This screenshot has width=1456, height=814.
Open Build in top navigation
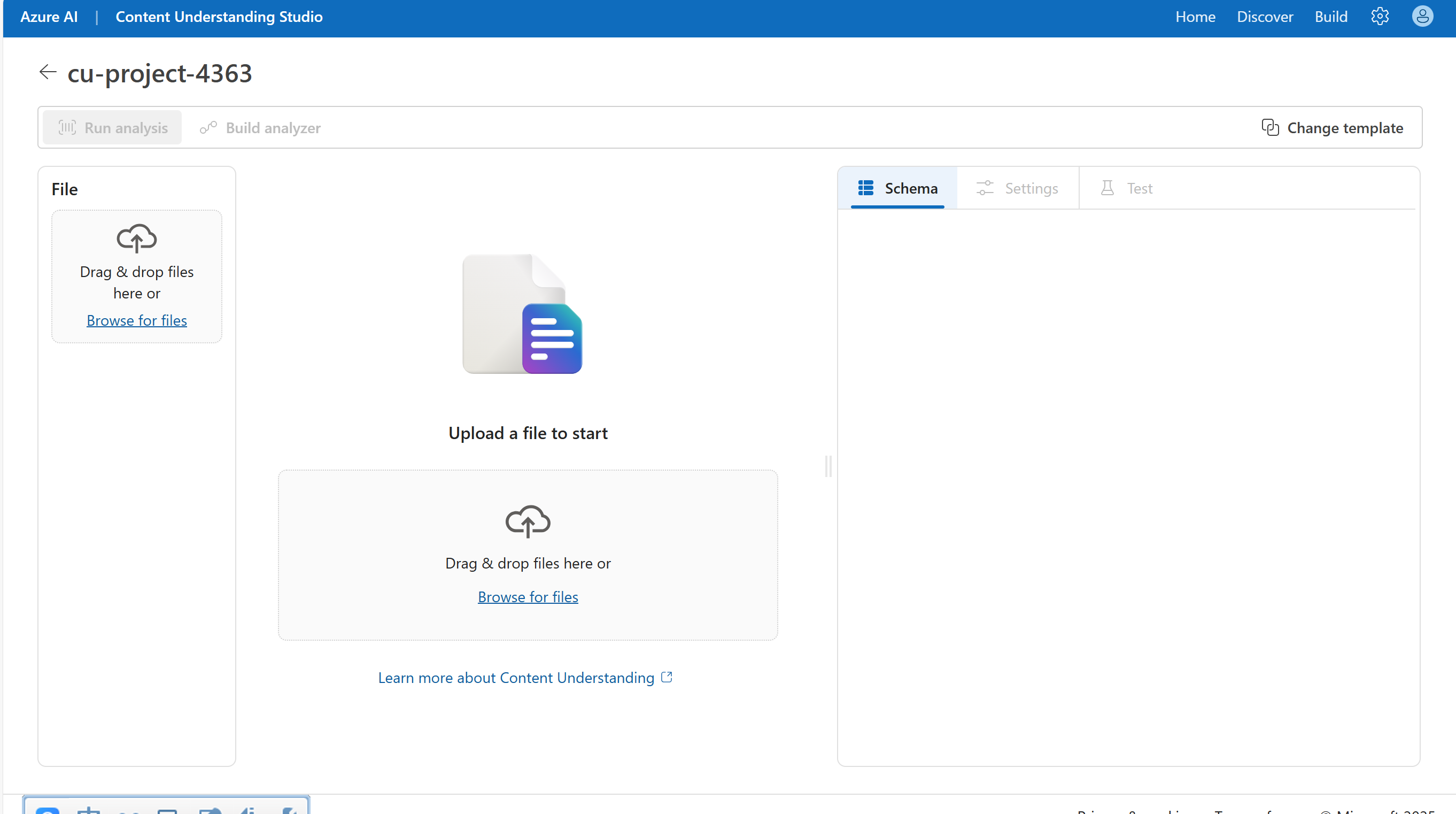[x=1330, y=17]
